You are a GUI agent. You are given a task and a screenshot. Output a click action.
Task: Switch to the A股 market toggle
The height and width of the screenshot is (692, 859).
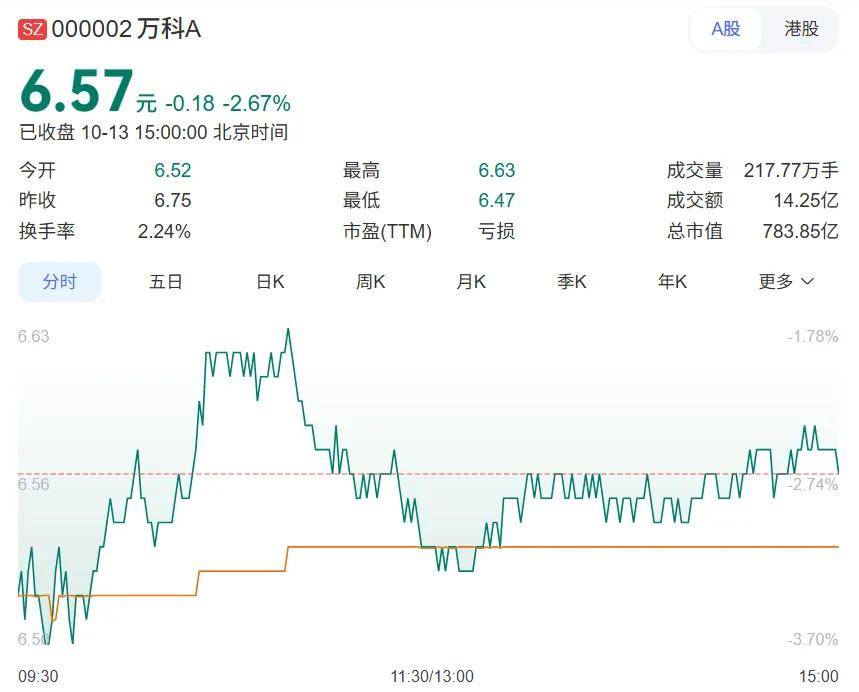725,29
